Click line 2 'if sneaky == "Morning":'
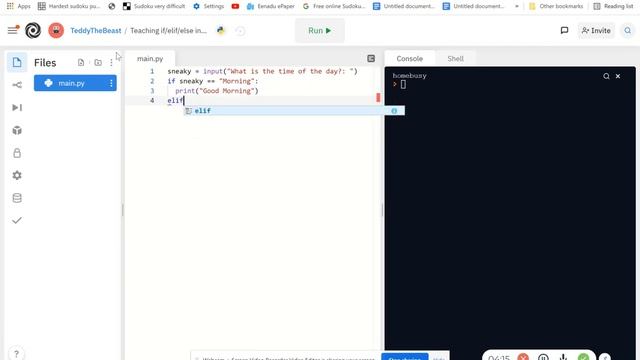This screenshot has height=360, width=640. coord(213,81)
